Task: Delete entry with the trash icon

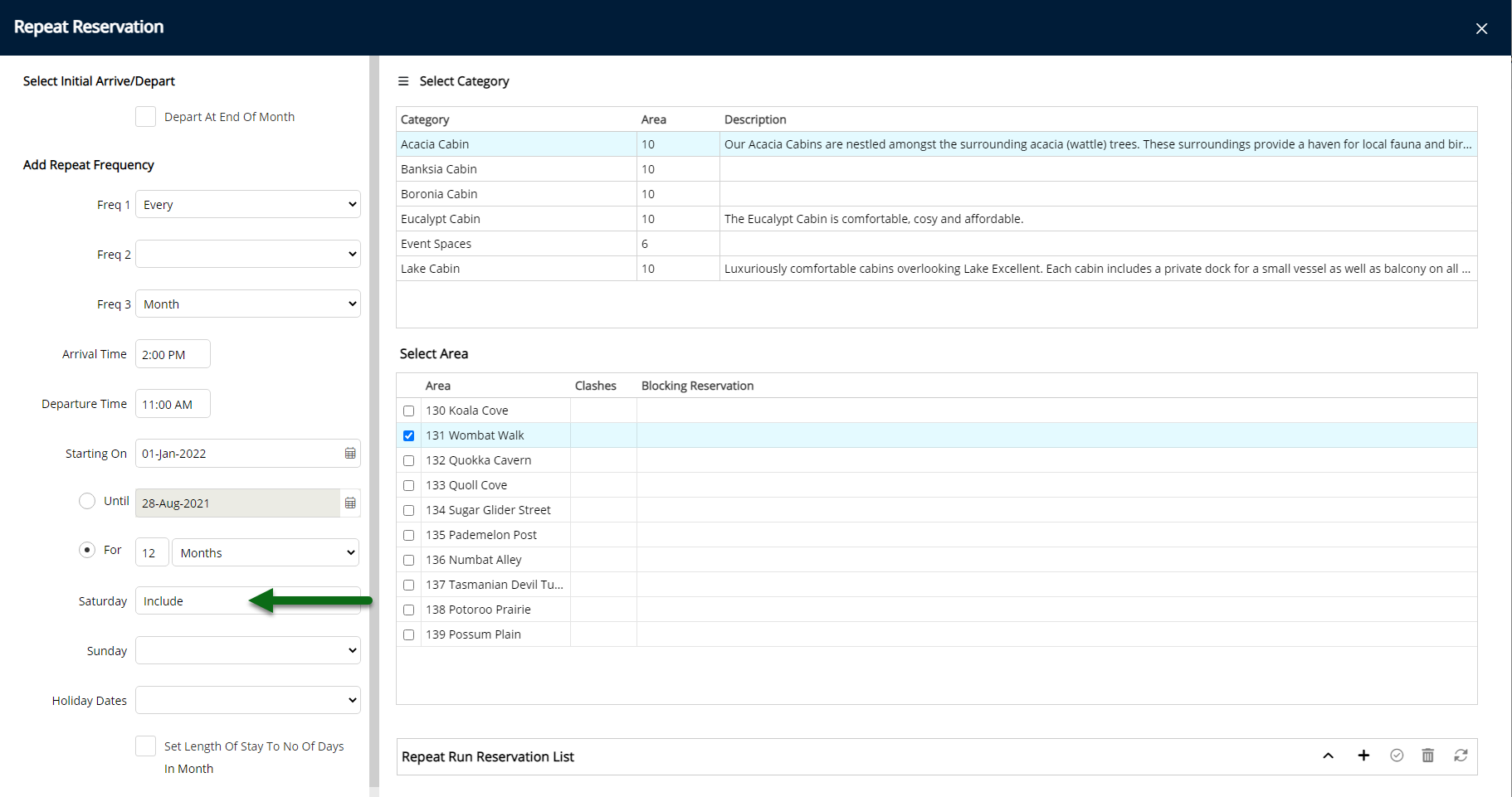Action: [x=1428, y=756]
